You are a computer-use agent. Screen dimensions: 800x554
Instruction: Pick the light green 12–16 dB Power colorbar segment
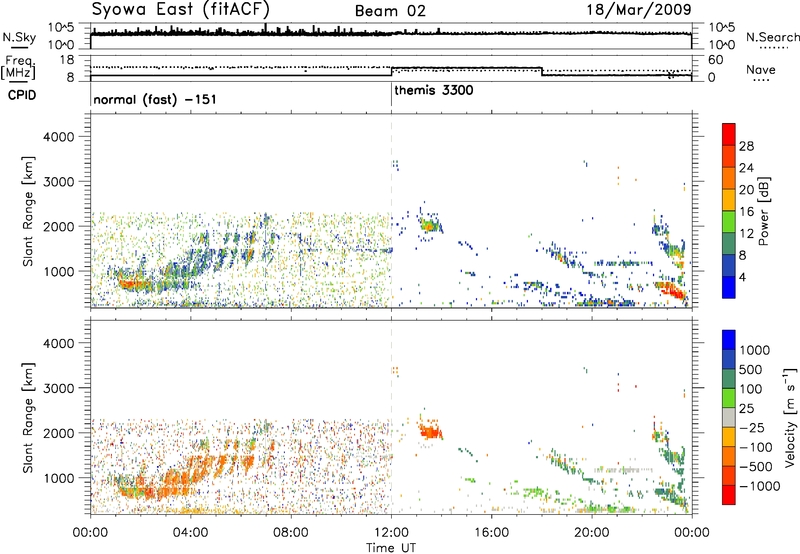(x=729, y=221)
